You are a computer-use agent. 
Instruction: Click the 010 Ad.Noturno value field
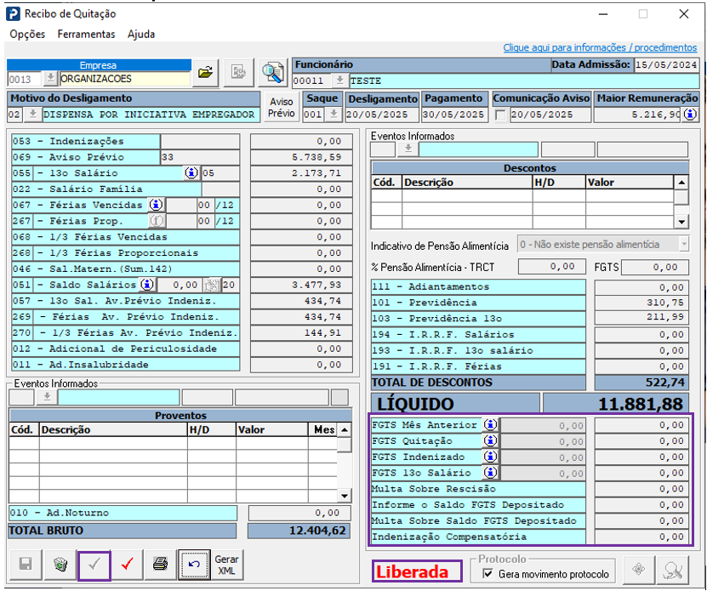[x=300, y=513]
